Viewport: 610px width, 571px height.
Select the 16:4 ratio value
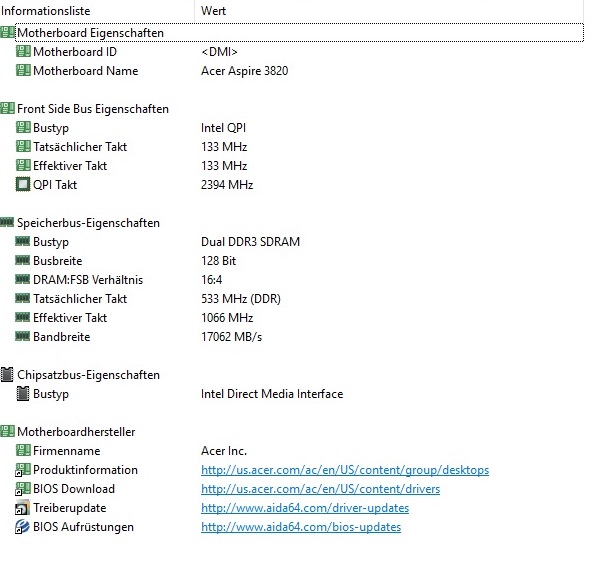(211, 280)
